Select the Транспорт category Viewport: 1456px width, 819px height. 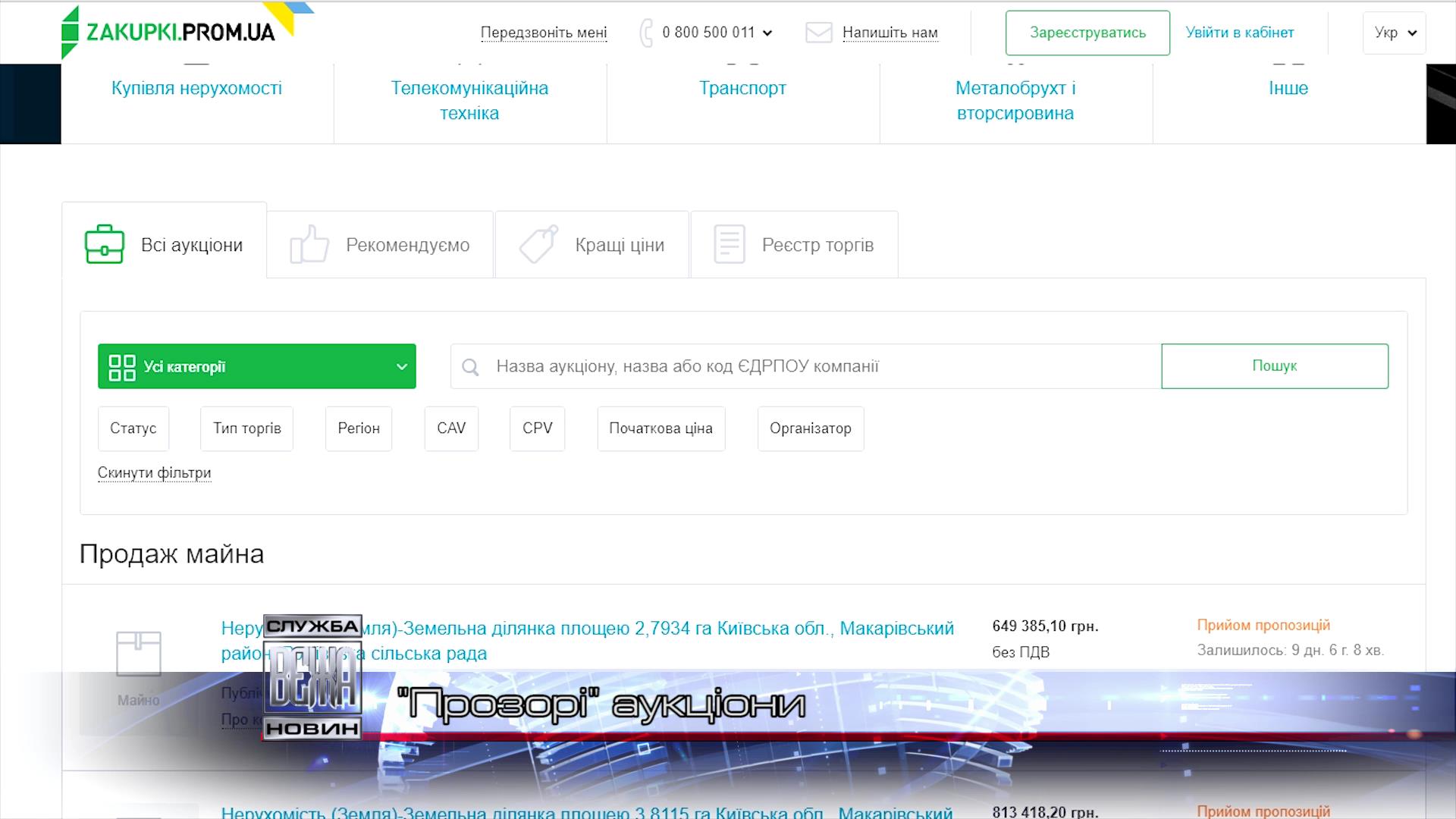[x=742, y=88]
